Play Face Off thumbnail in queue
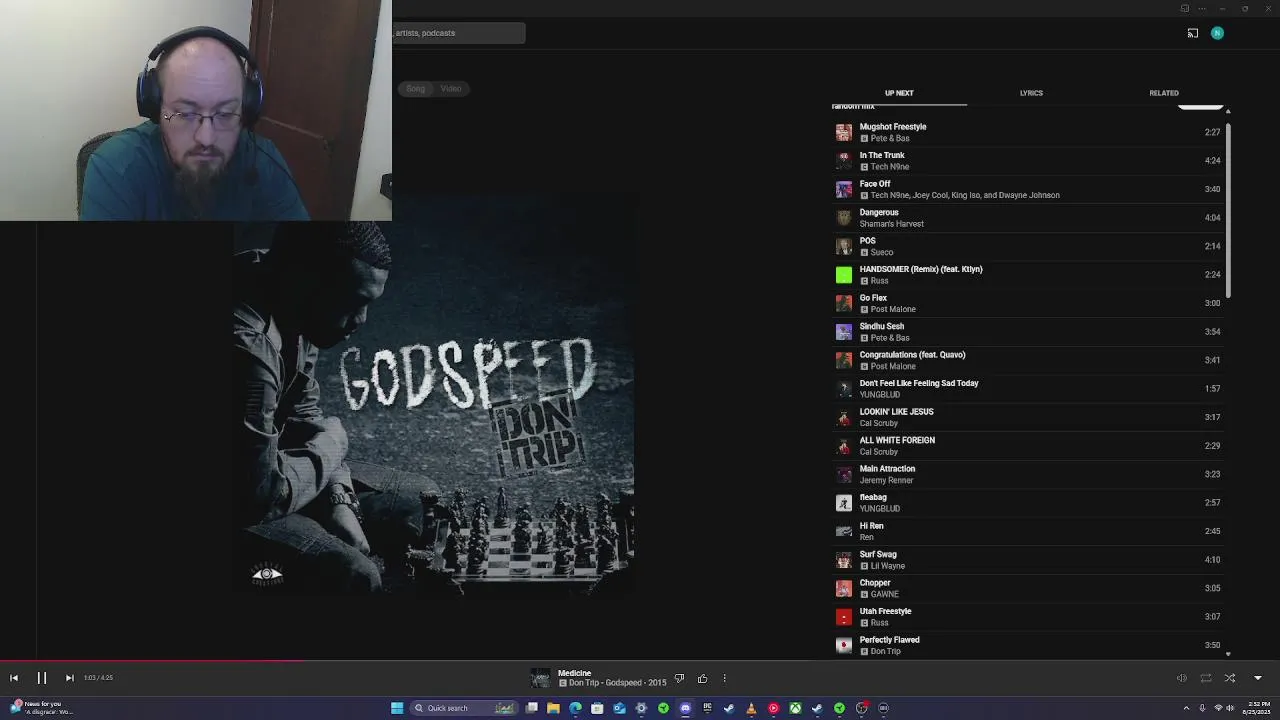 click(x=844, y=189)
